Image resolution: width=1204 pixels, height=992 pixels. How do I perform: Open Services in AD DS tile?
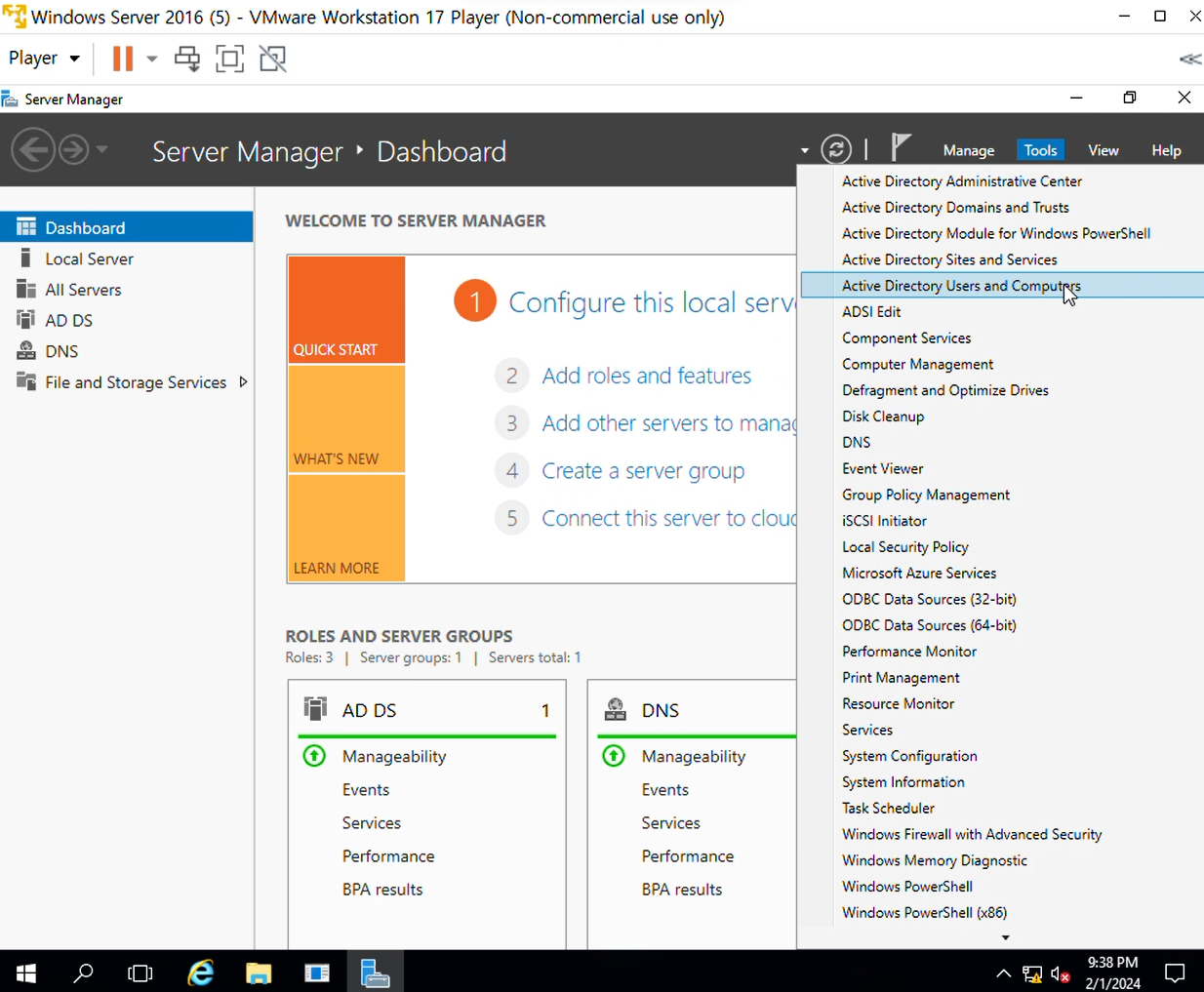(372, 823)
